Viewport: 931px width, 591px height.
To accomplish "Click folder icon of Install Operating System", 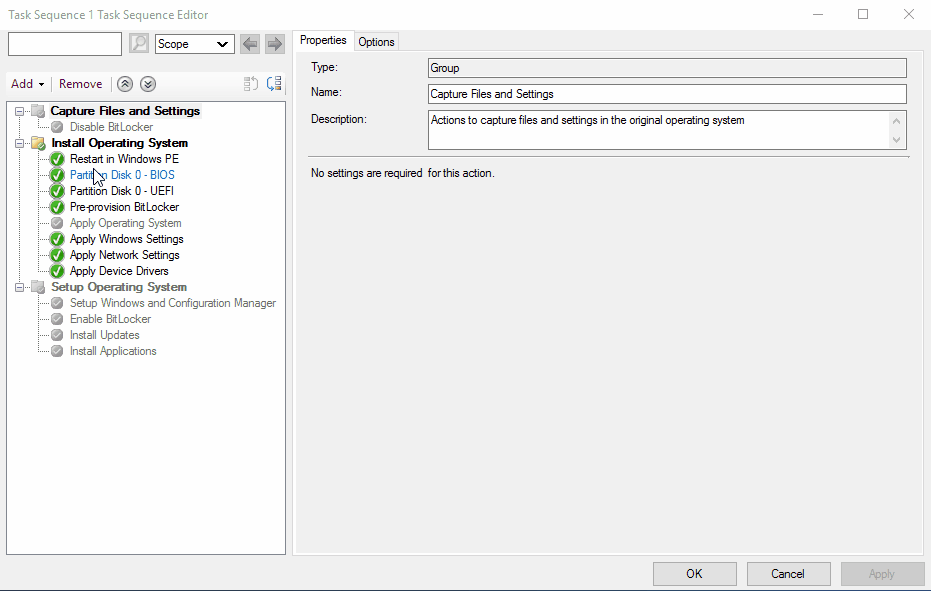I will pyautogui.click(x=38, y=143).
